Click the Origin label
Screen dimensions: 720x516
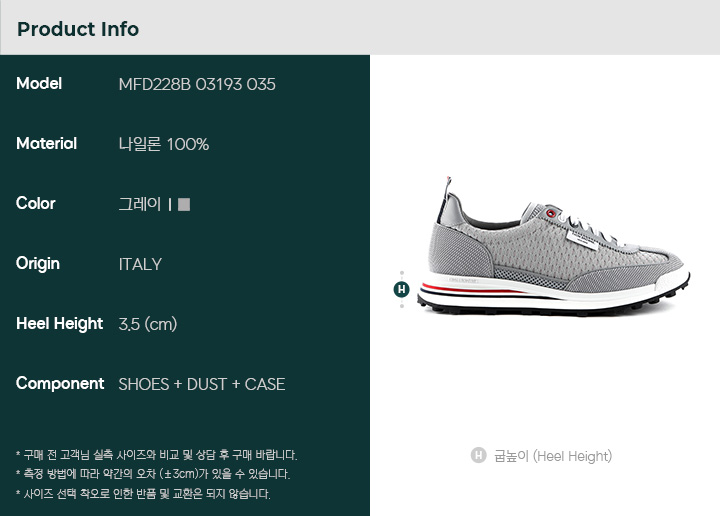pos(38,264)
